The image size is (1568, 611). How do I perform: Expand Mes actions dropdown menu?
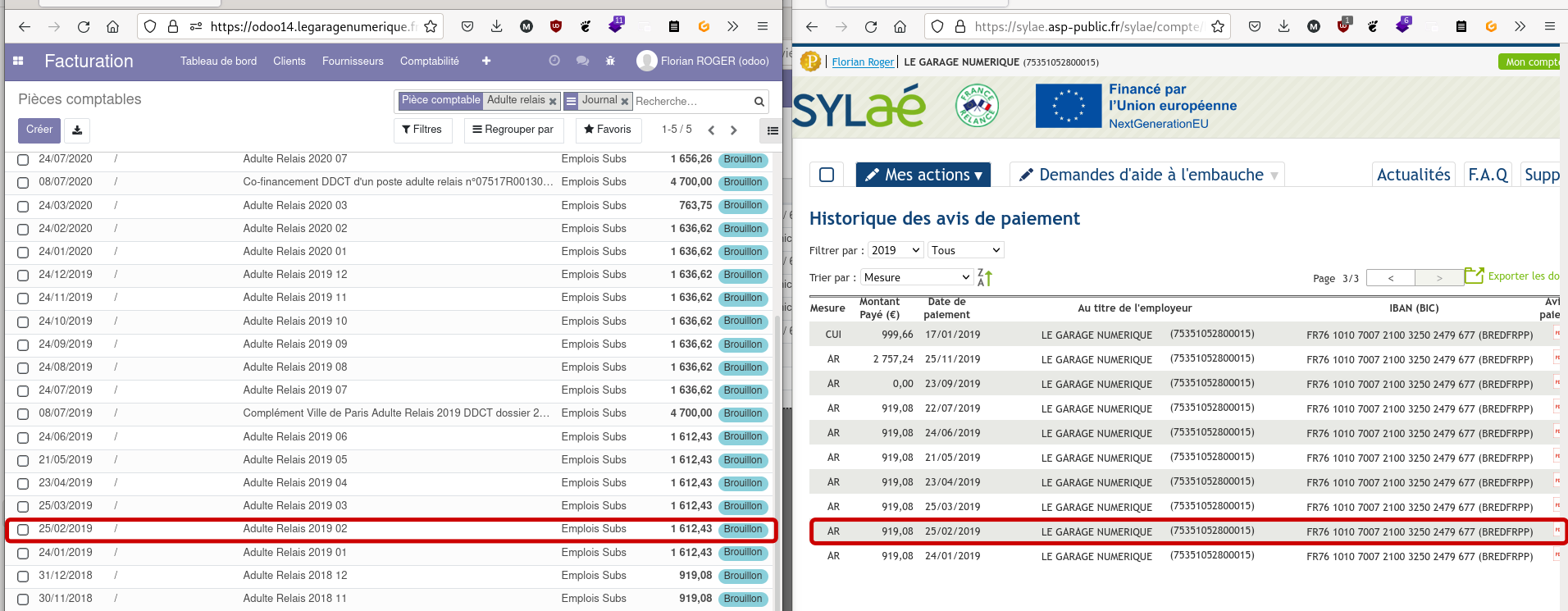click(923, 175)
